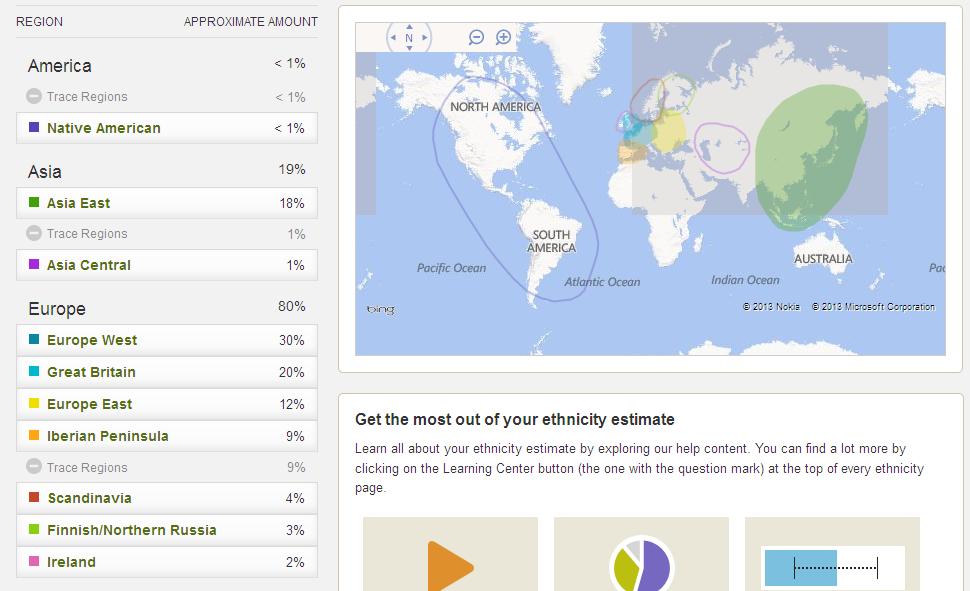
Task: Click the orange play video icon
Action: point(449,566)
